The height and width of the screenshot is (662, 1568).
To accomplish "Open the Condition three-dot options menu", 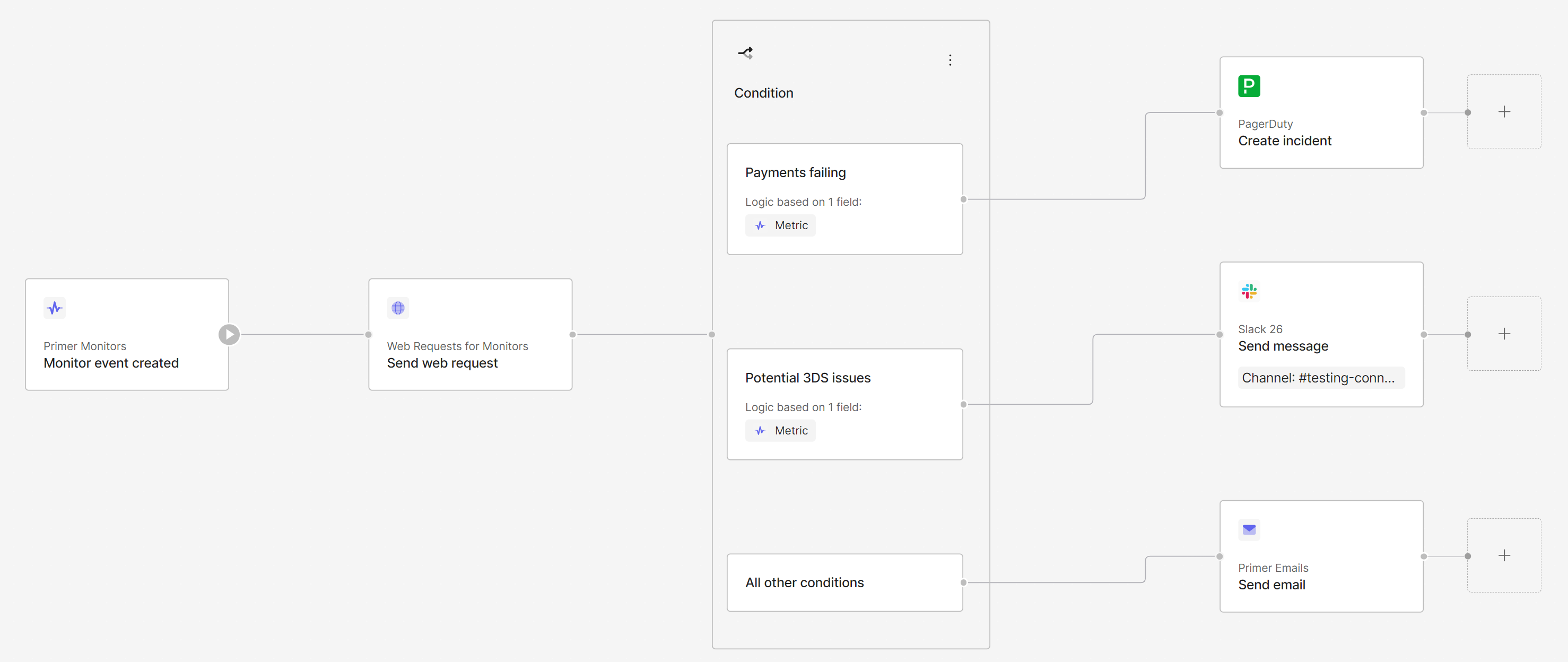I will point(950,59).
